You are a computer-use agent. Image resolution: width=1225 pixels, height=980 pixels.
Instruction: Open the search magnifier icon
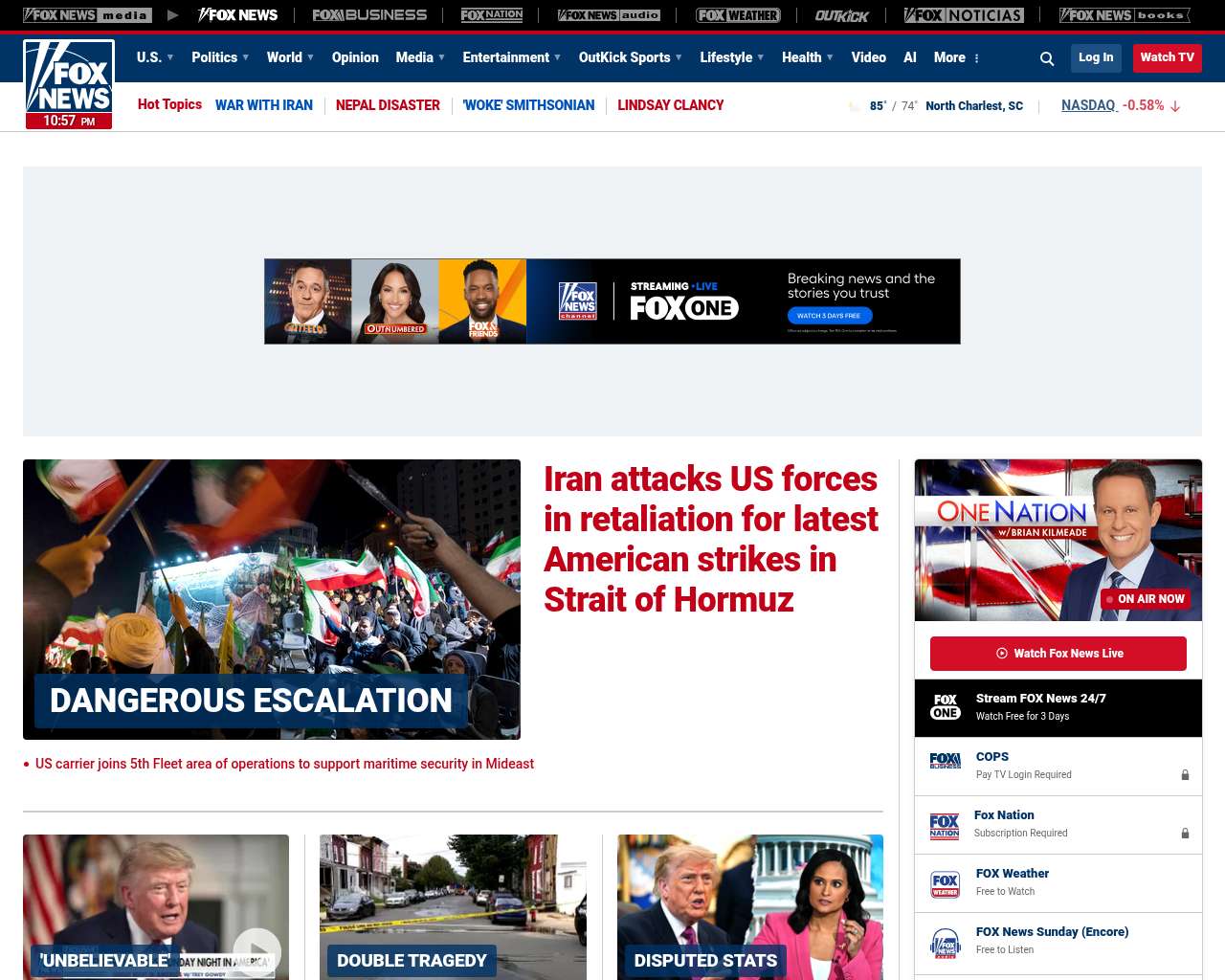[1047, 58]
